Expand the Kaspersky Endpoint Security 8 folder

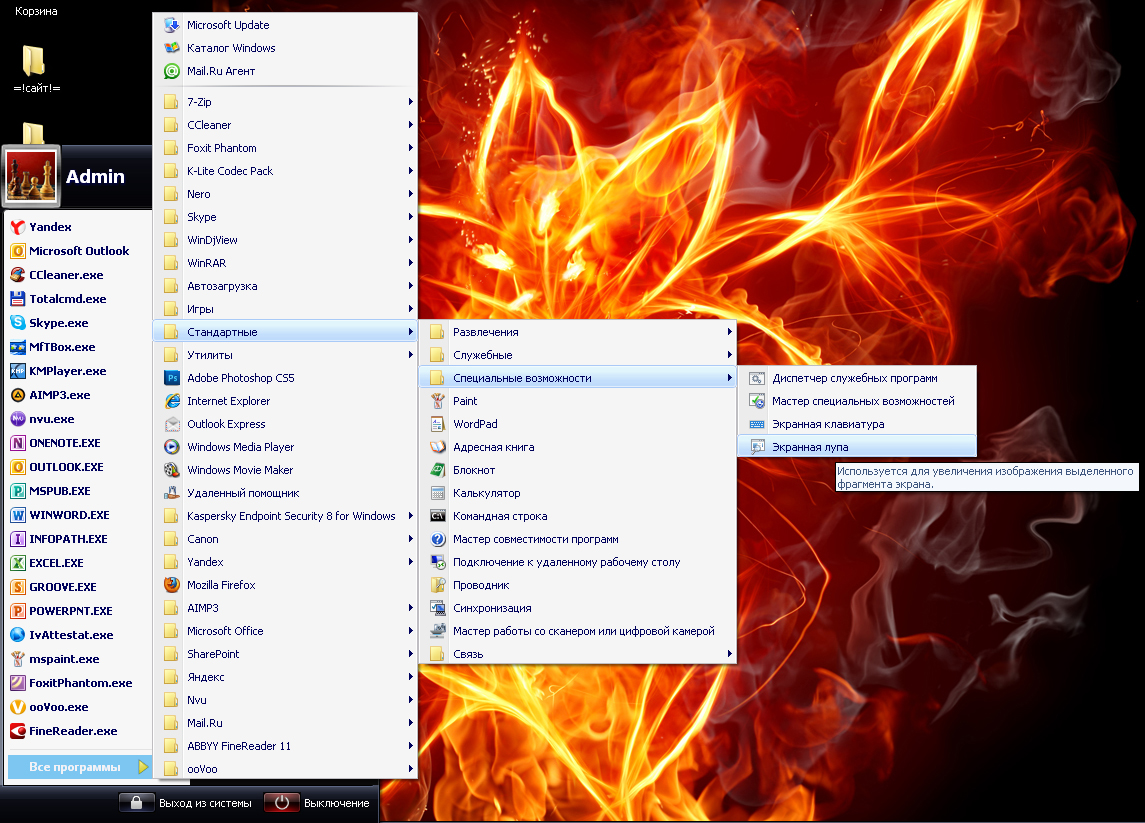[x=285, y=516]
